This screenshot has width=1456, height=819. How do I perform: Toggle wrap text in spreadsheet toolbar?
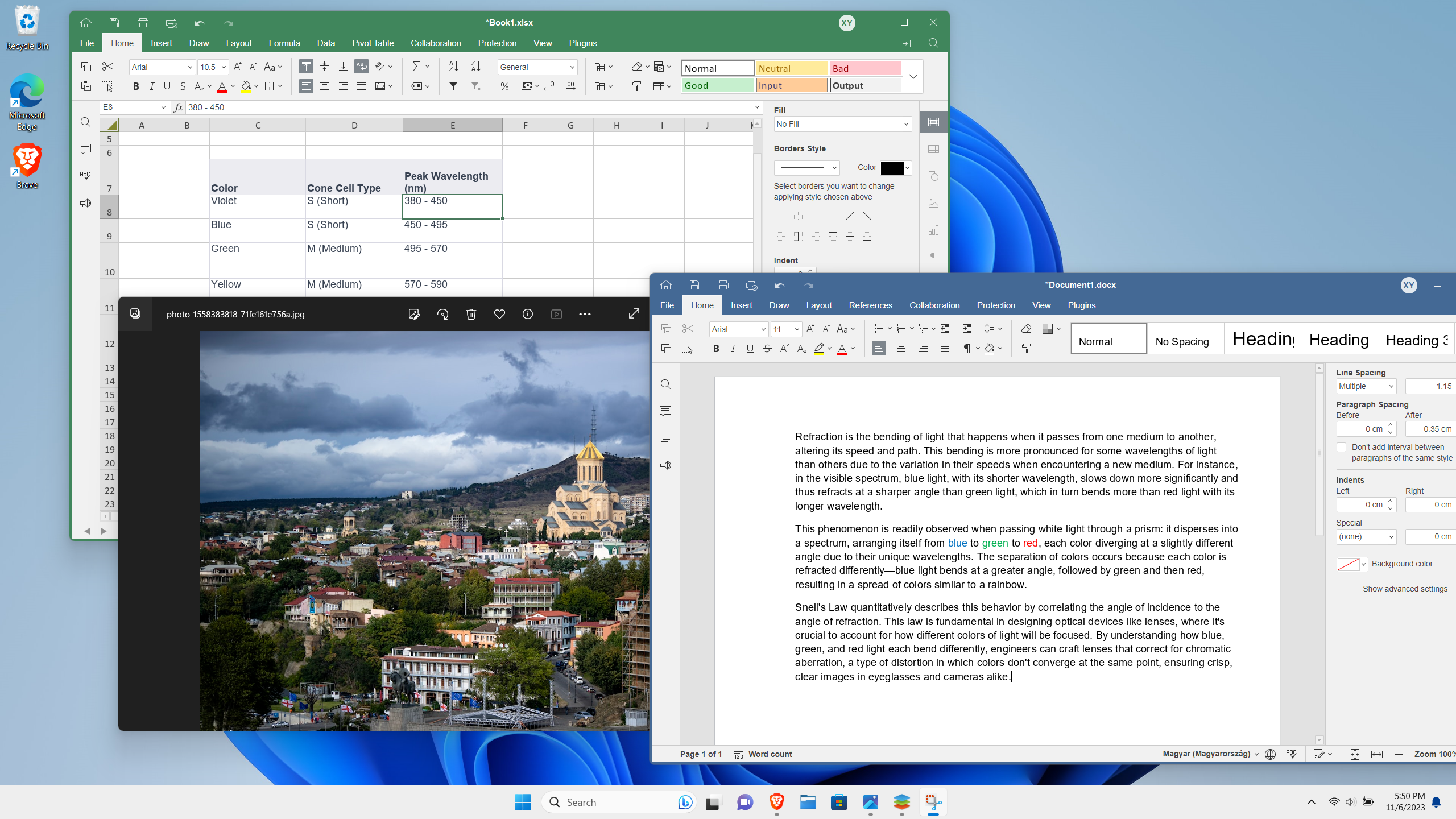pyautogui.click(x=361, y=67)
